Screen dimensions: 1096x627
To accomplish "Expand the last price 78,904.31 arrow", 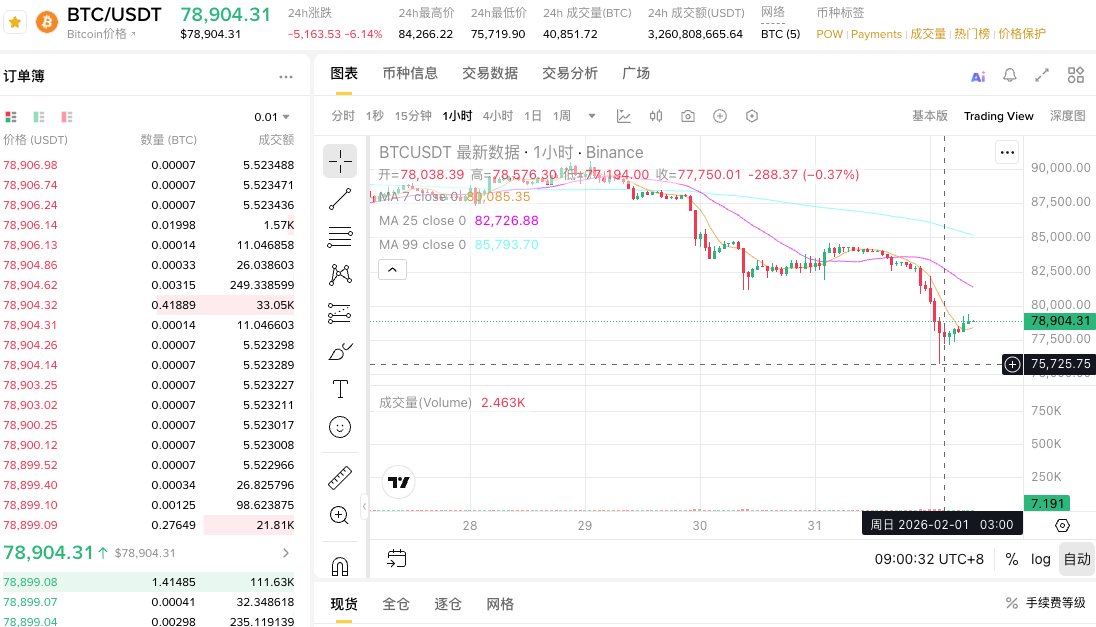I will pyautogui.click(x=286, y=553).
